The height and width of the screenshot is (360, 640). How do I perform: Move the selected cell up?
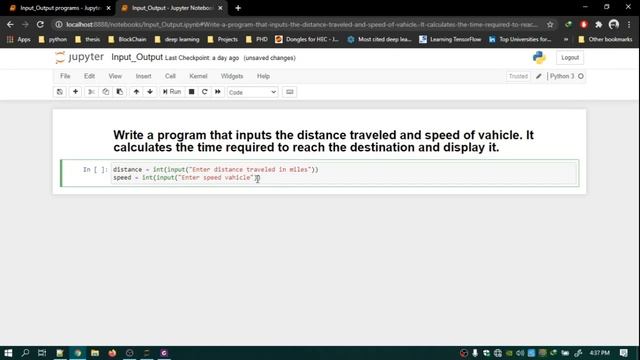click(x=136, y=92)
